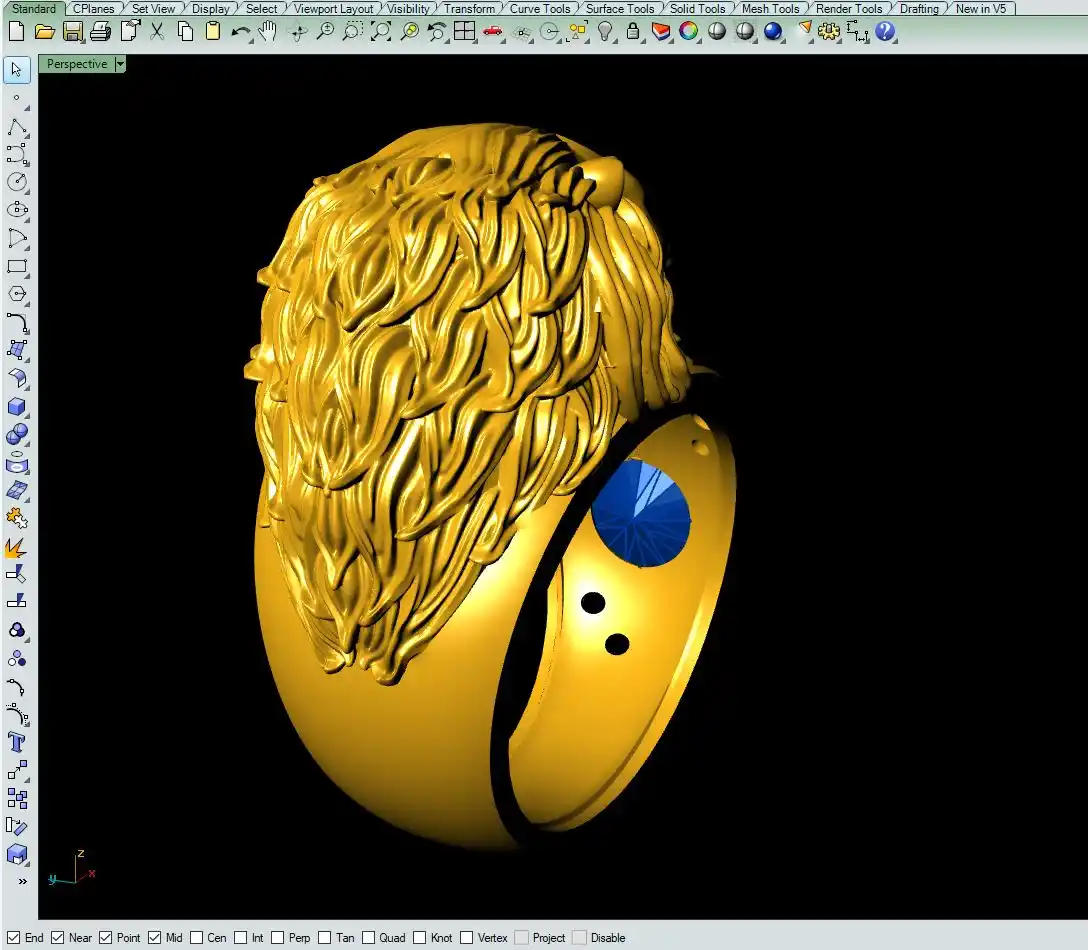
Task: Switch to the Surface Tools tab
Action: [619, 8]
